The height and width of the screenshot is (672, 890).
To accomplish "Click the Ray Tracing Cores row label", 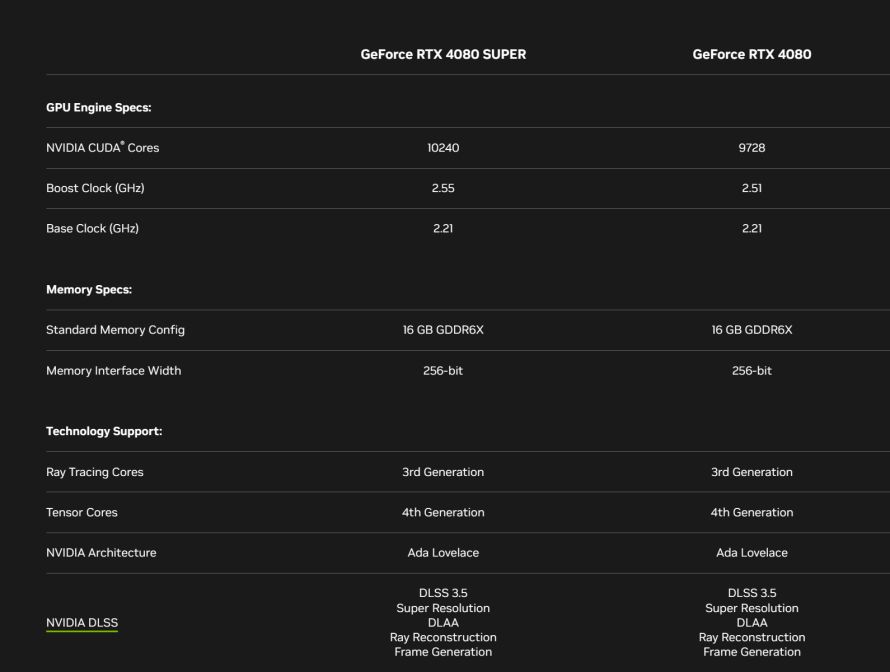I will tap(94, 472).
